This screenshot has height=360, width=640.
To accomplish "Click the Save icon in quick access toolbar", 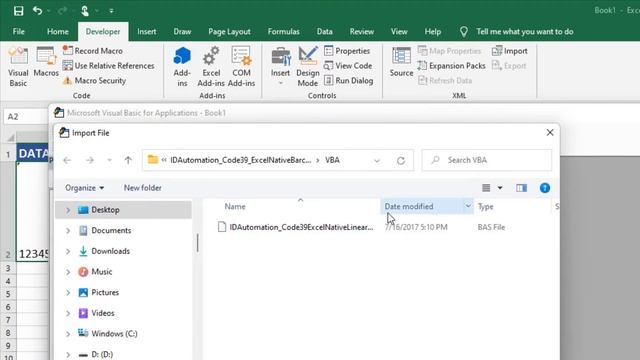I will tap(18, 11).
